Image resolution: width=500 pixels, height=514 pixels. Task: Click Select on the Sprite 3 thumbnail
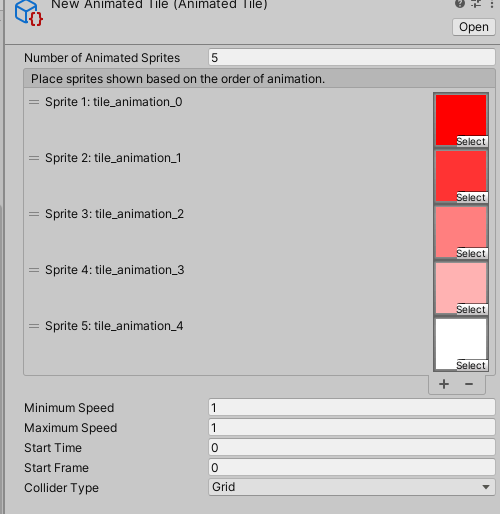tap(471, 254)
